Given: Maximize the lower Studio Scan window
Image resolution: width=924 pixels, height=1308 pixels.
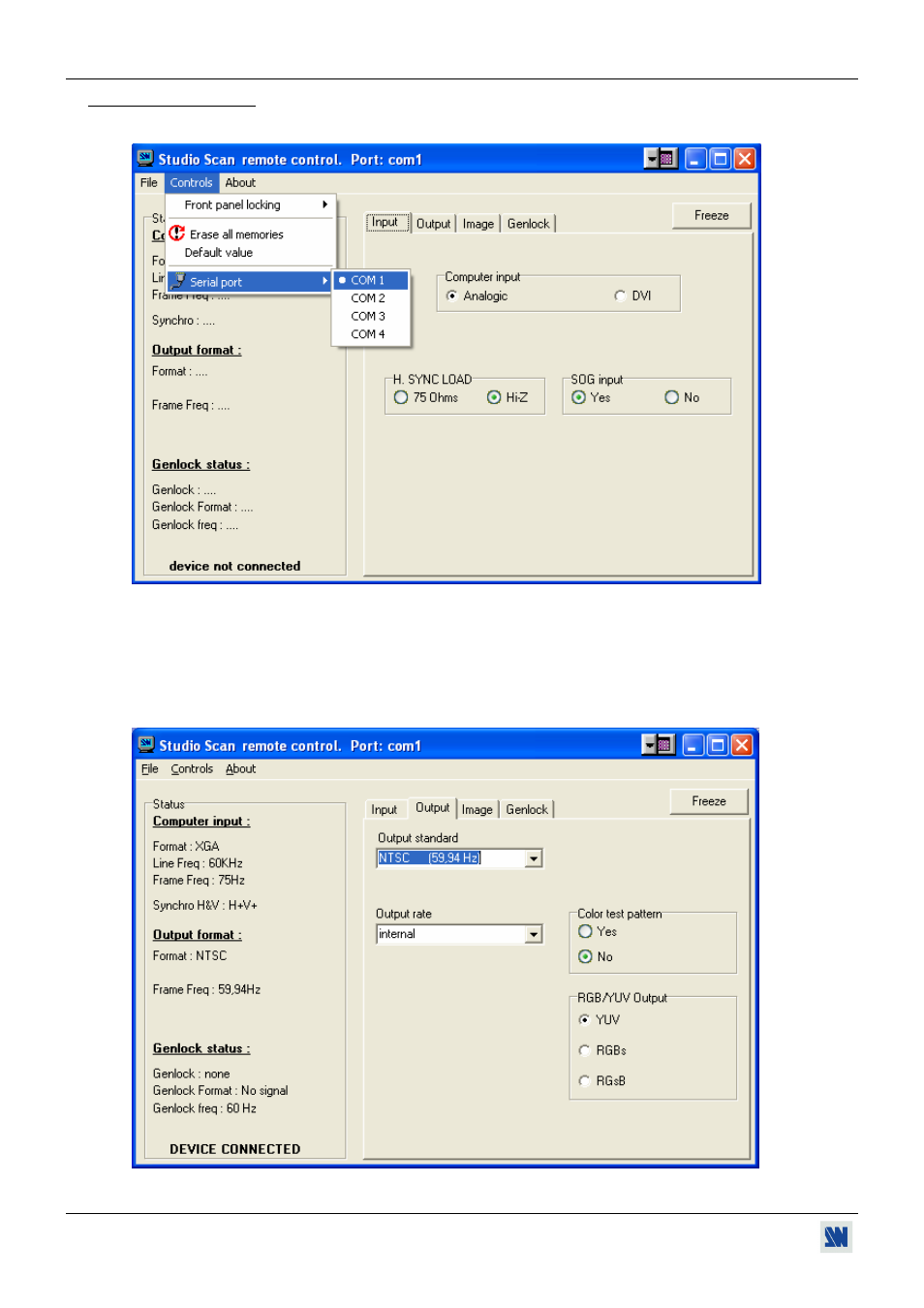Looking at the screenshot, I should click(x=718, y=744).
